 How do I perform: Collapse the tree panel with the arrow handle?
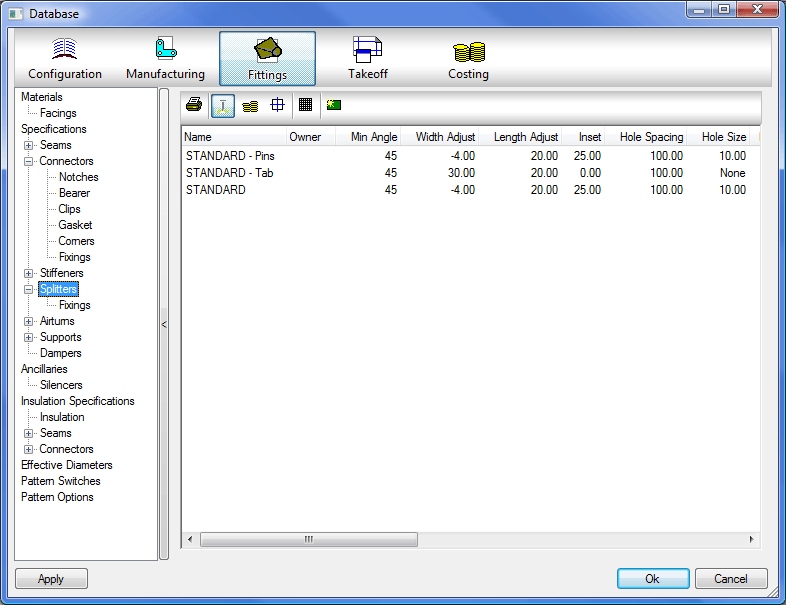point(164,324)
